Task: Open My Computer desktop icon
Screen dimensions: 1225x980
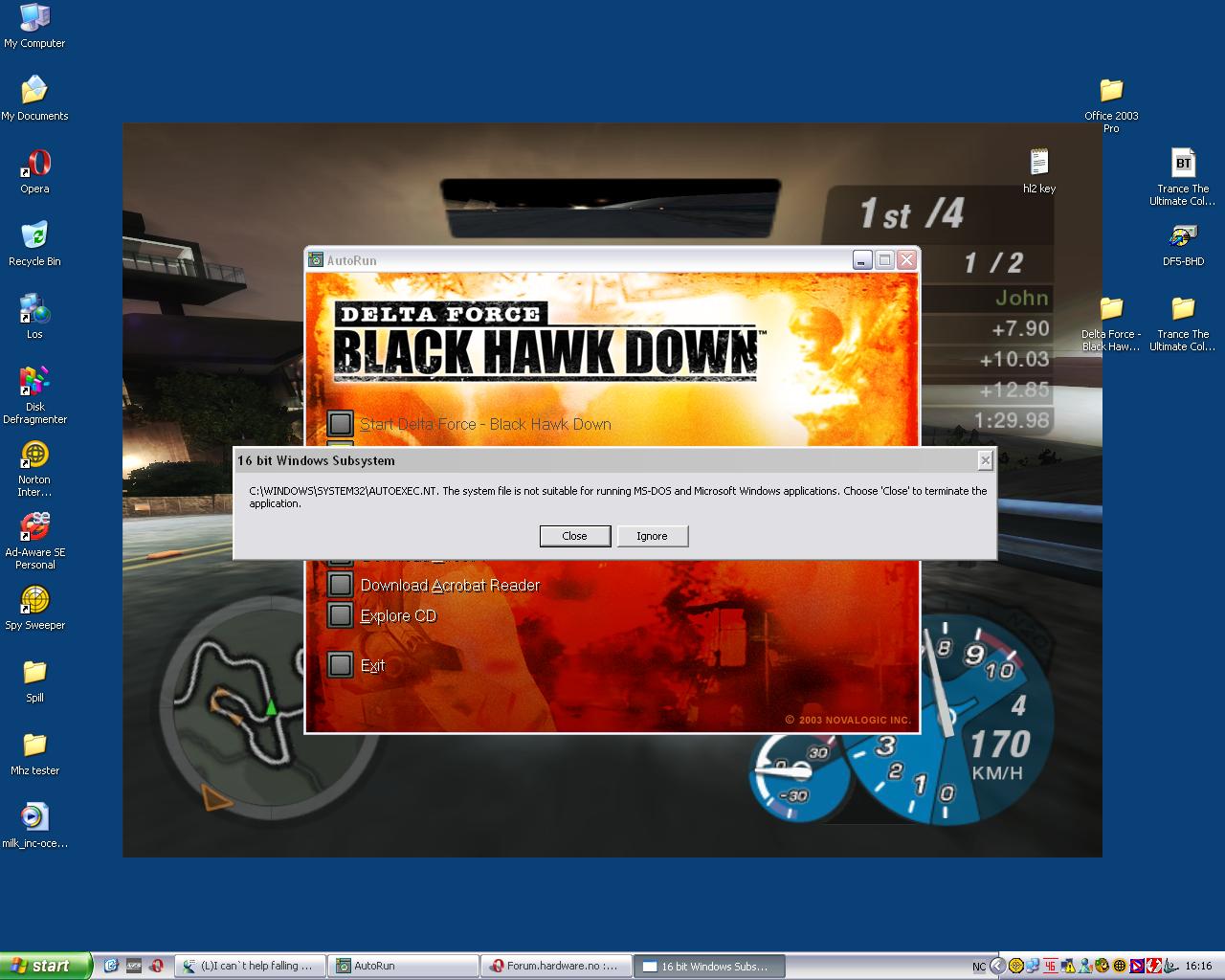Action: (34, 26)
